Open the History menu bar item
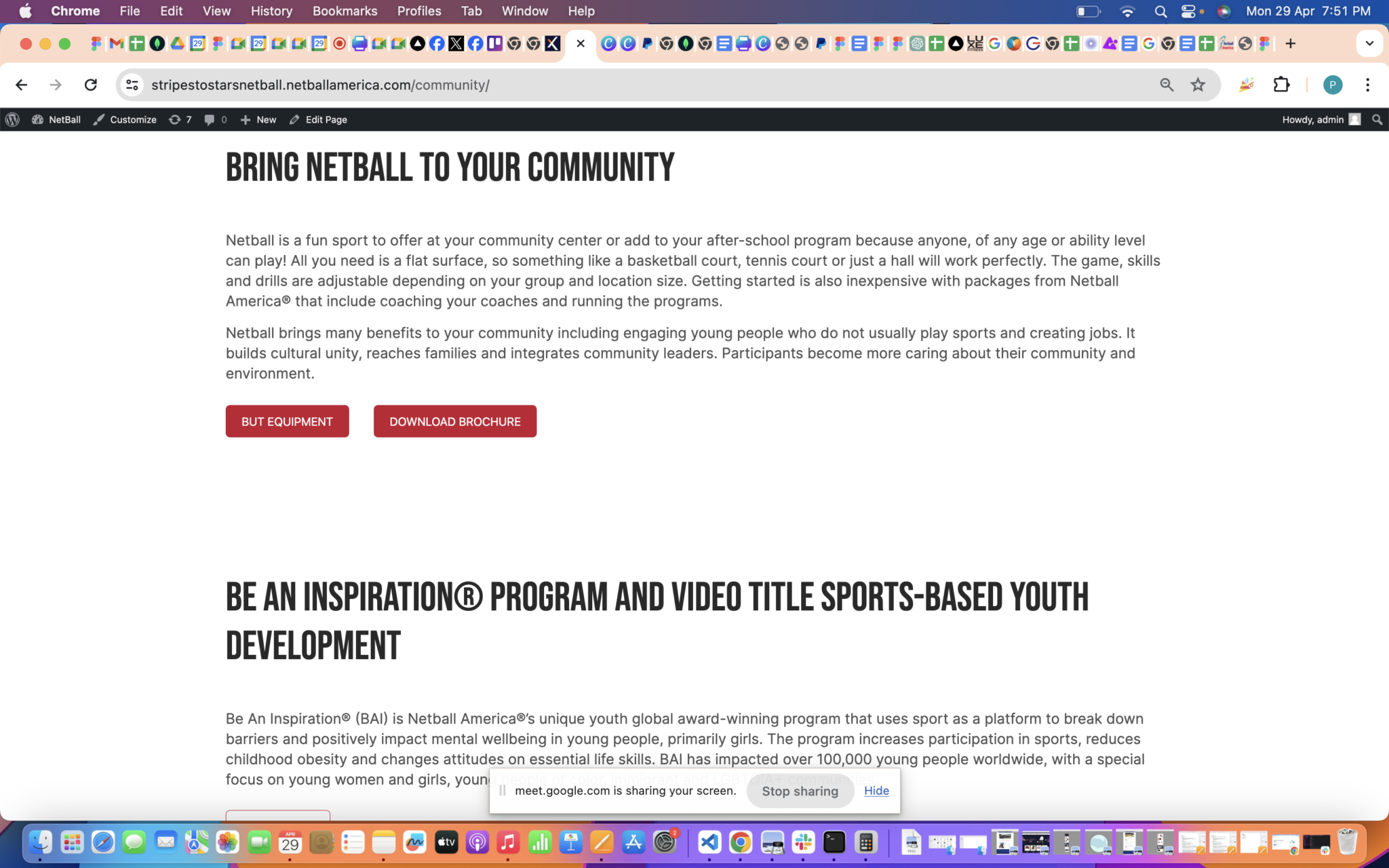This screenshot has height=868, width=1389. click(271, 11)
